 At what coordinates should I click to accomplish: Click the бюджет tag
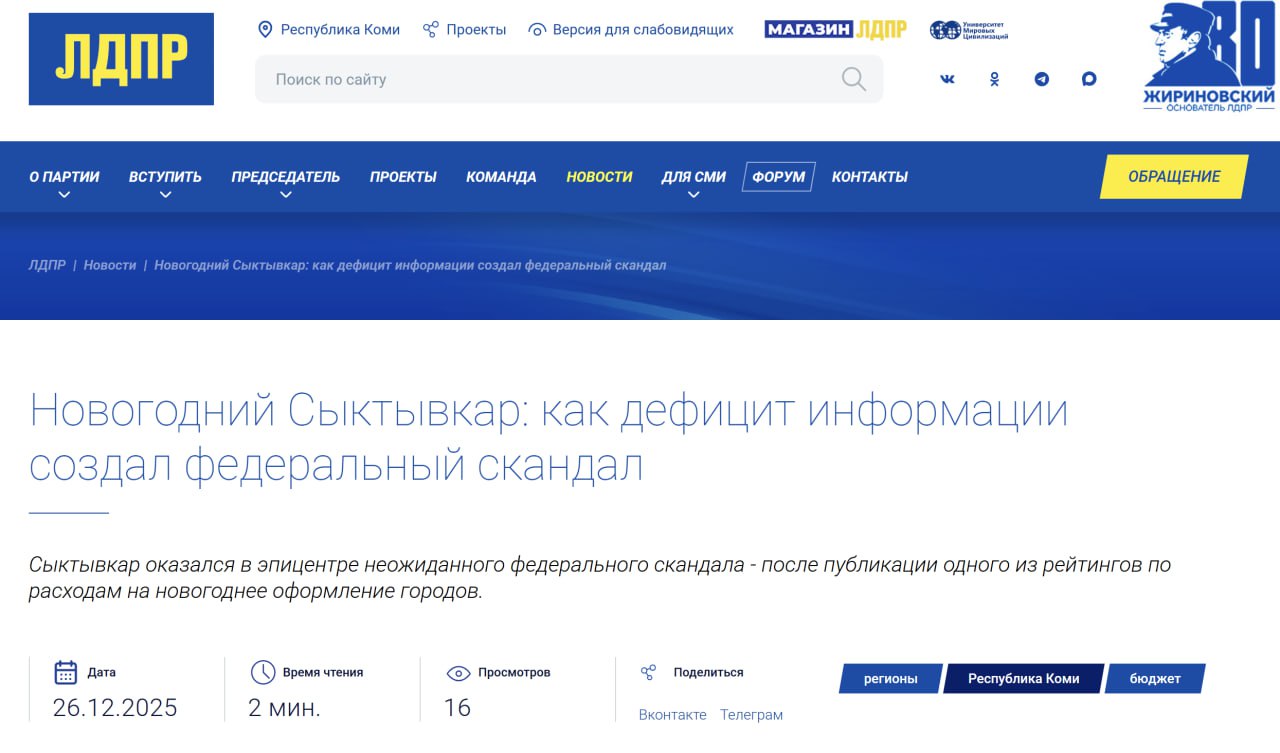pyautogui.click(x=1155, y=679)
